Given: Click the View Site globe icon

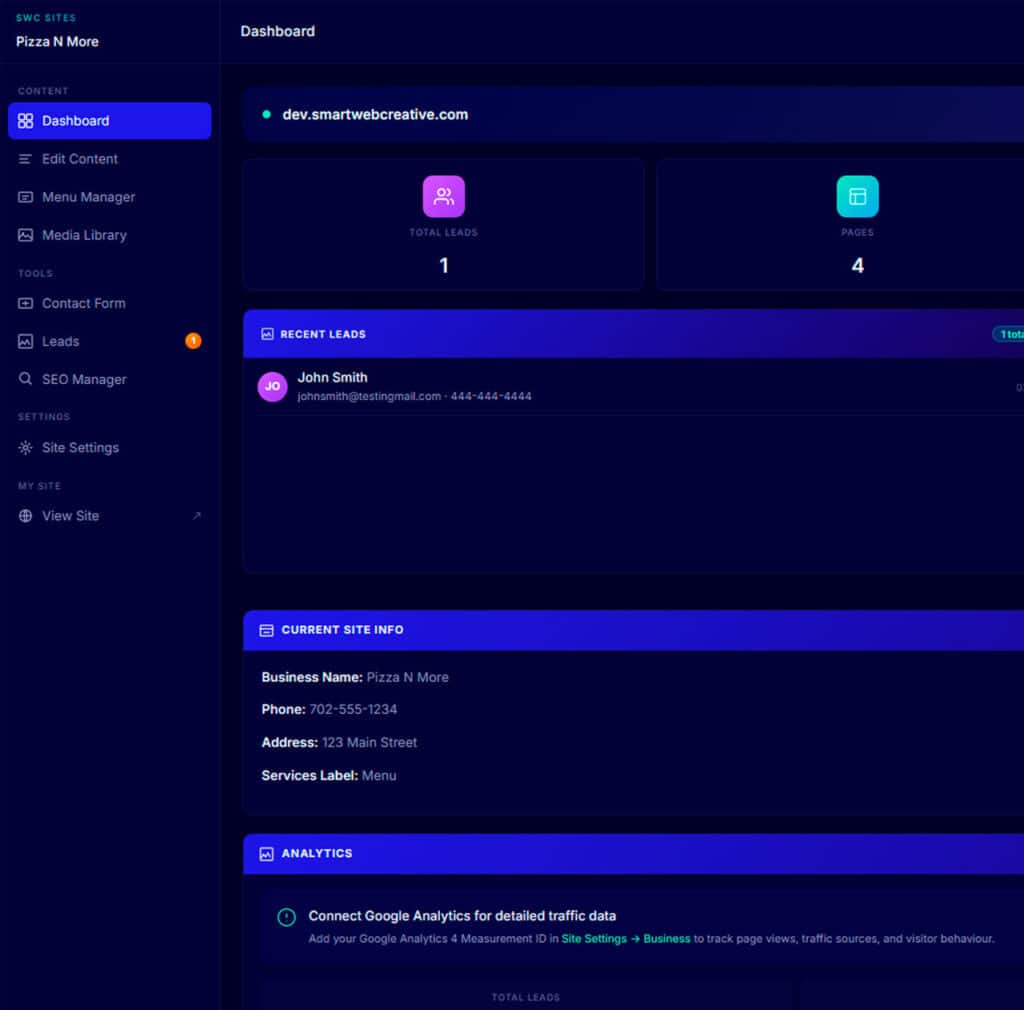Looking at the screenshot, I should pos(26,516).
